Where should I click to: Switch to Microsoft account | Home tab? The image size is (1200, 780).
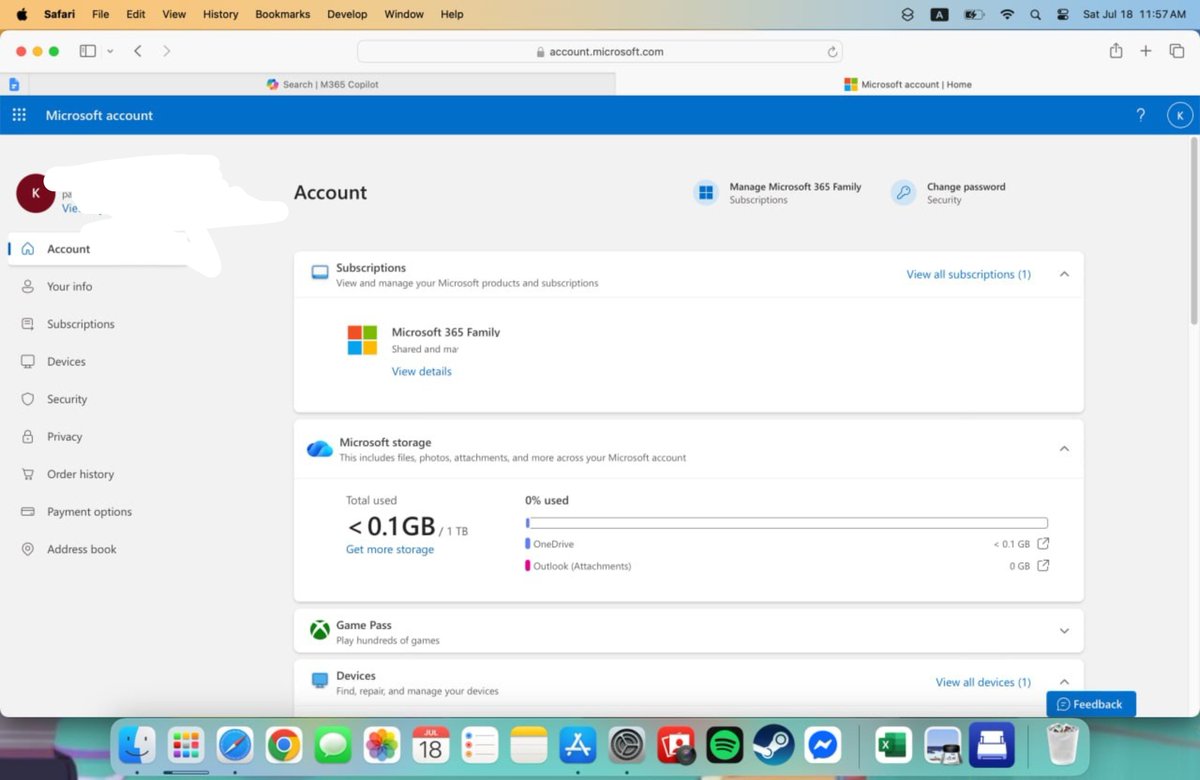pyautogui.click(x=907, y=84)
